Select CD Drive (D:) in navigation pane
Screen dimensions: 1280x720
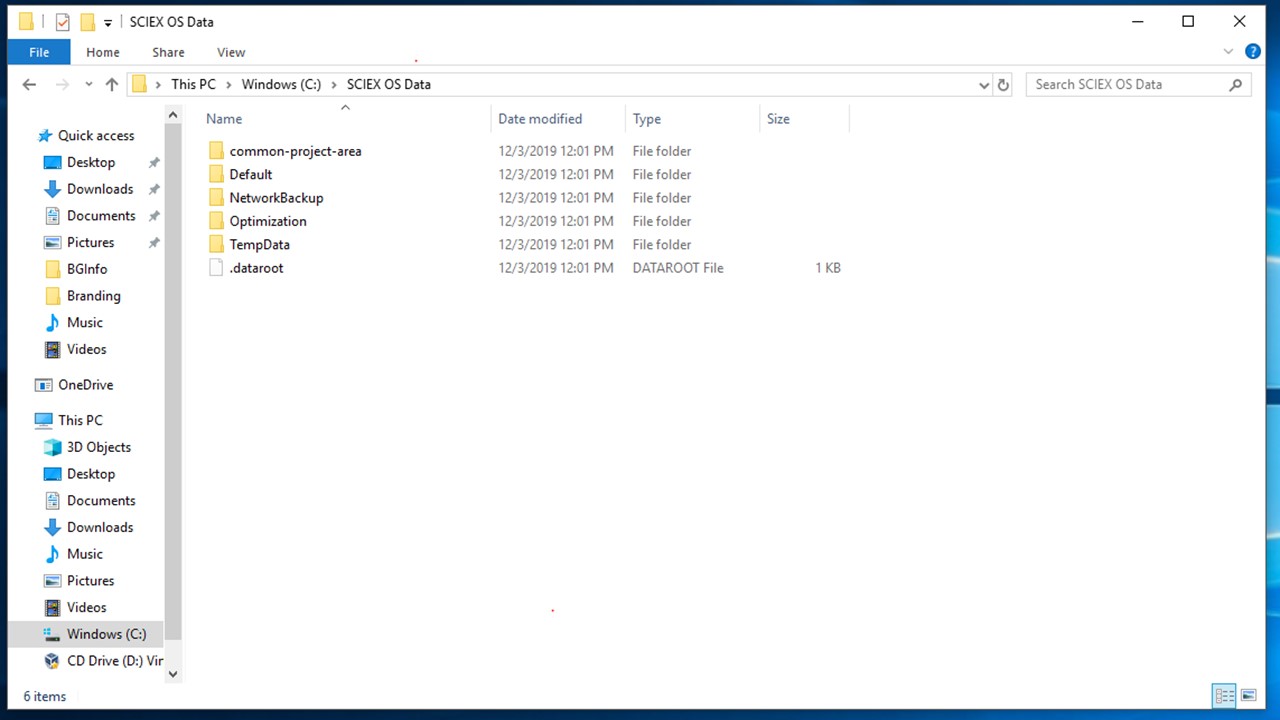(x=114, y=661)
